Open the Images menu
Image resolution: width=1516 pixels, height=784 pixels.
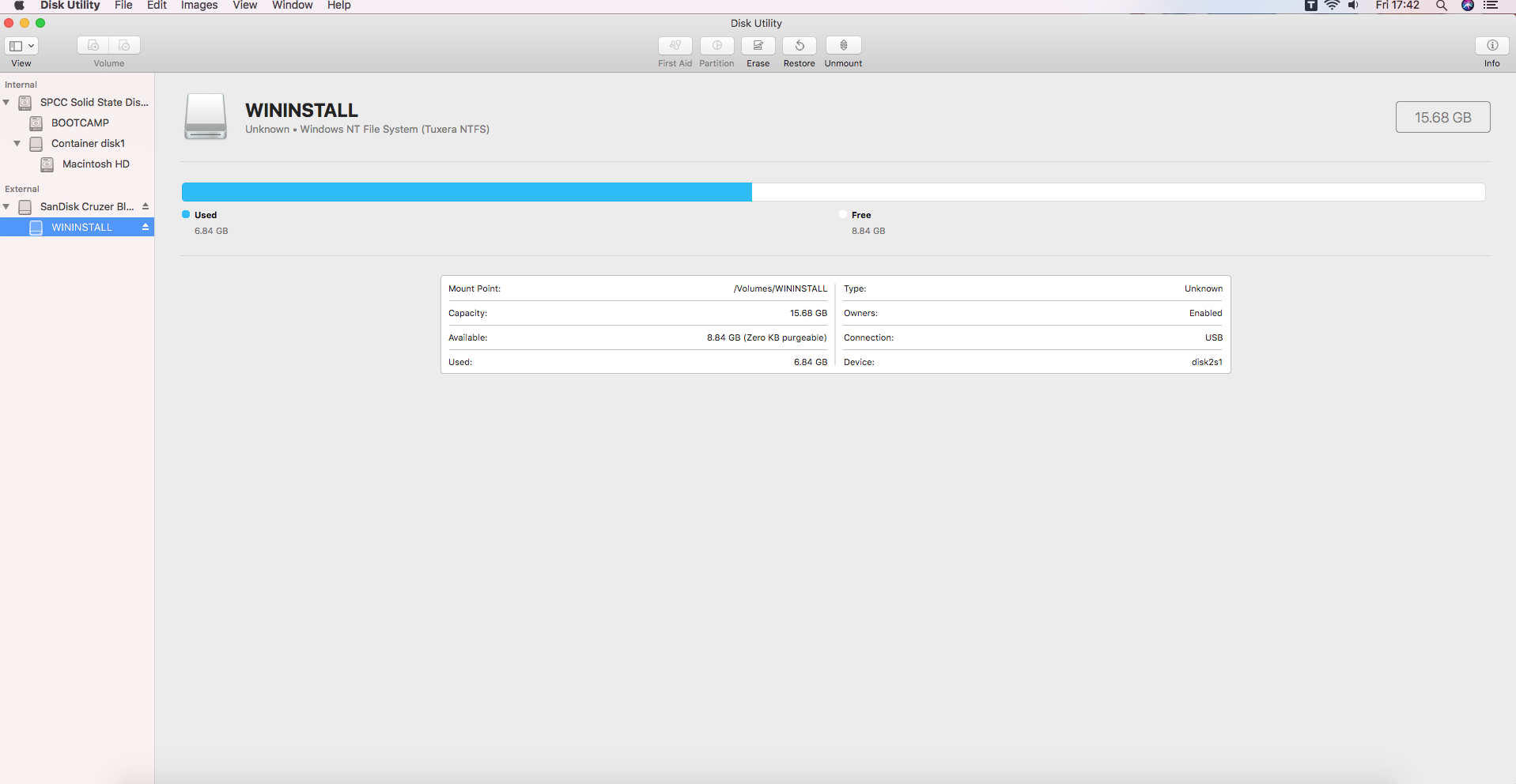point(199,6)
